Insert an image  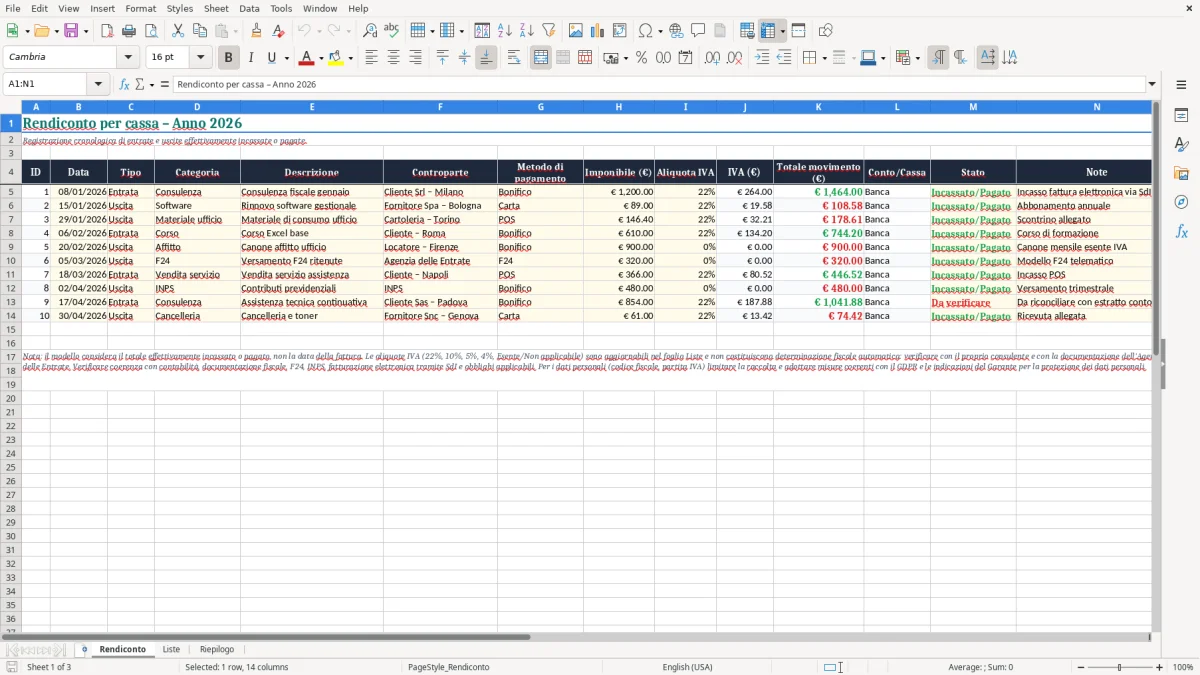tap(576, 31)
